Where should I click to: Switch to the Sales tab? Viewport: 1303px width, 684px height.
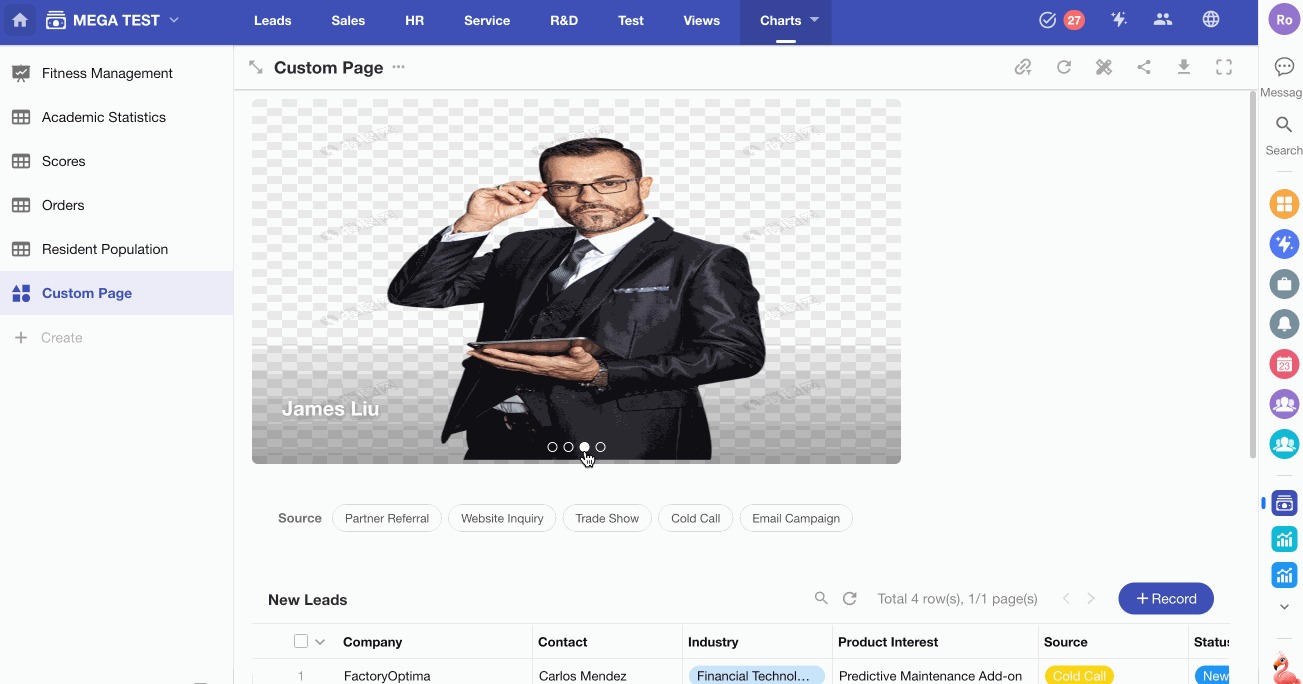pos(348,20)
